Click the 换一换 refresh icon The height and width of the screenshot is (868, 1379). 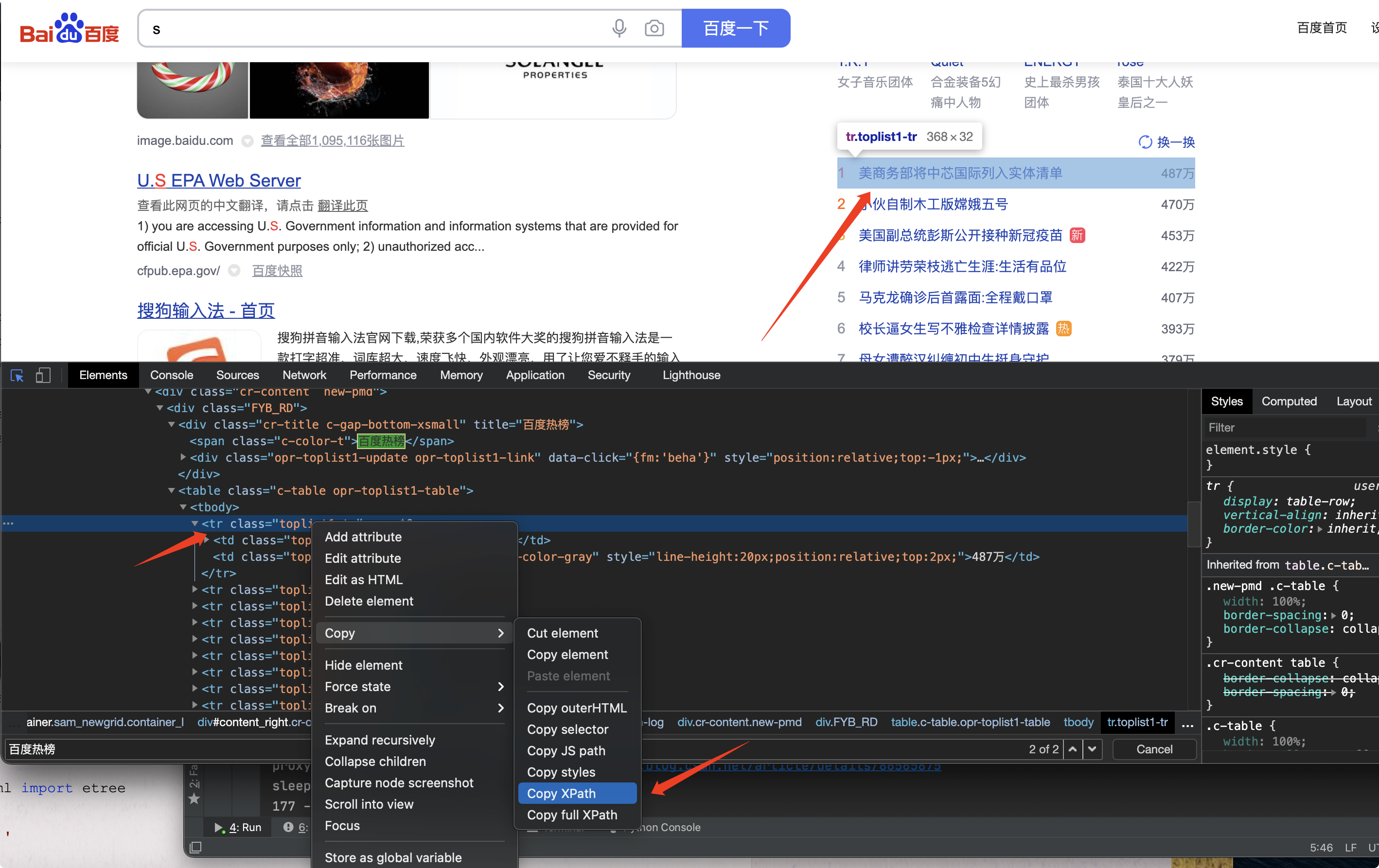click(x=1145, y=142)
